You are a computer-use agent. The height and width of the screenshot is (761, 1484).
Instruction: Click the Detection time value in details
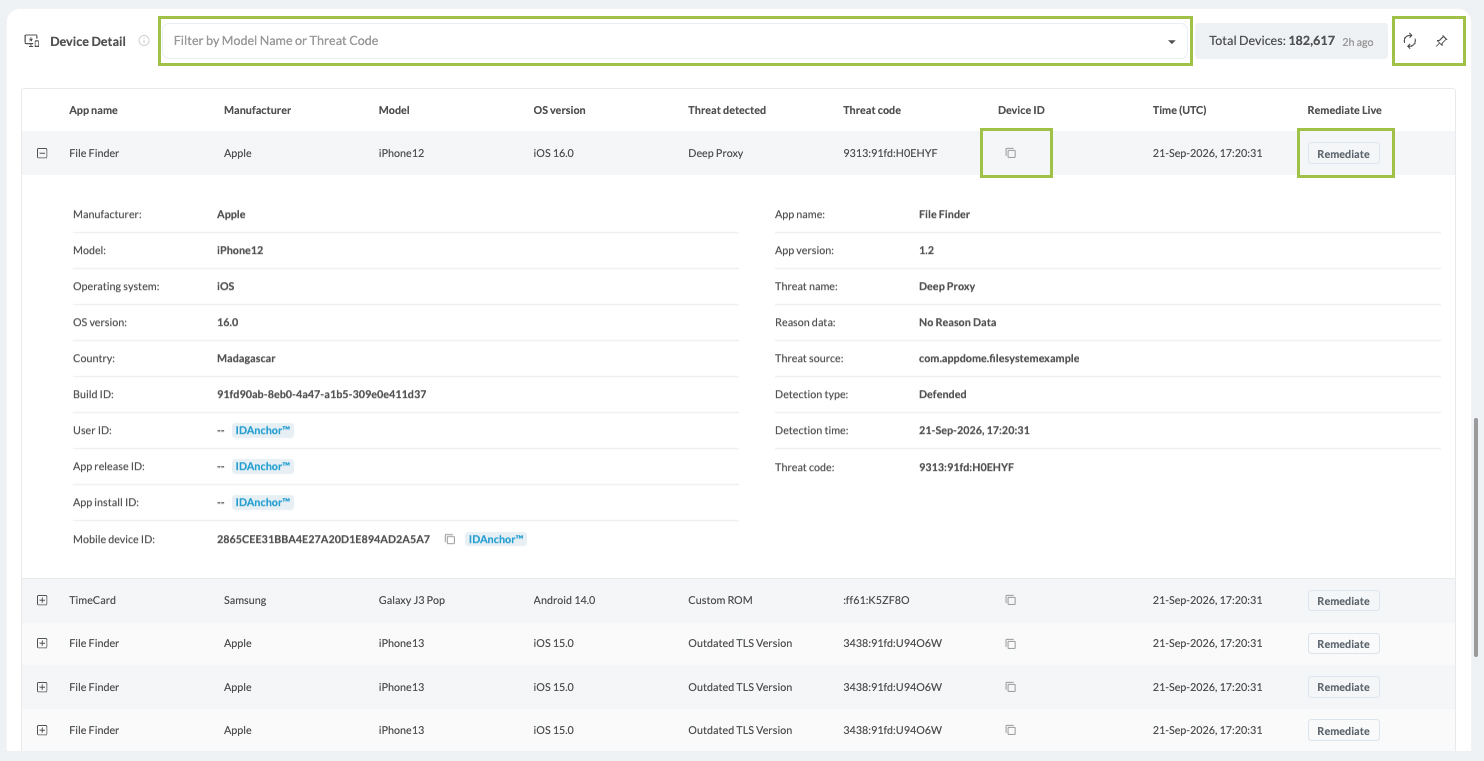[974, 430]
